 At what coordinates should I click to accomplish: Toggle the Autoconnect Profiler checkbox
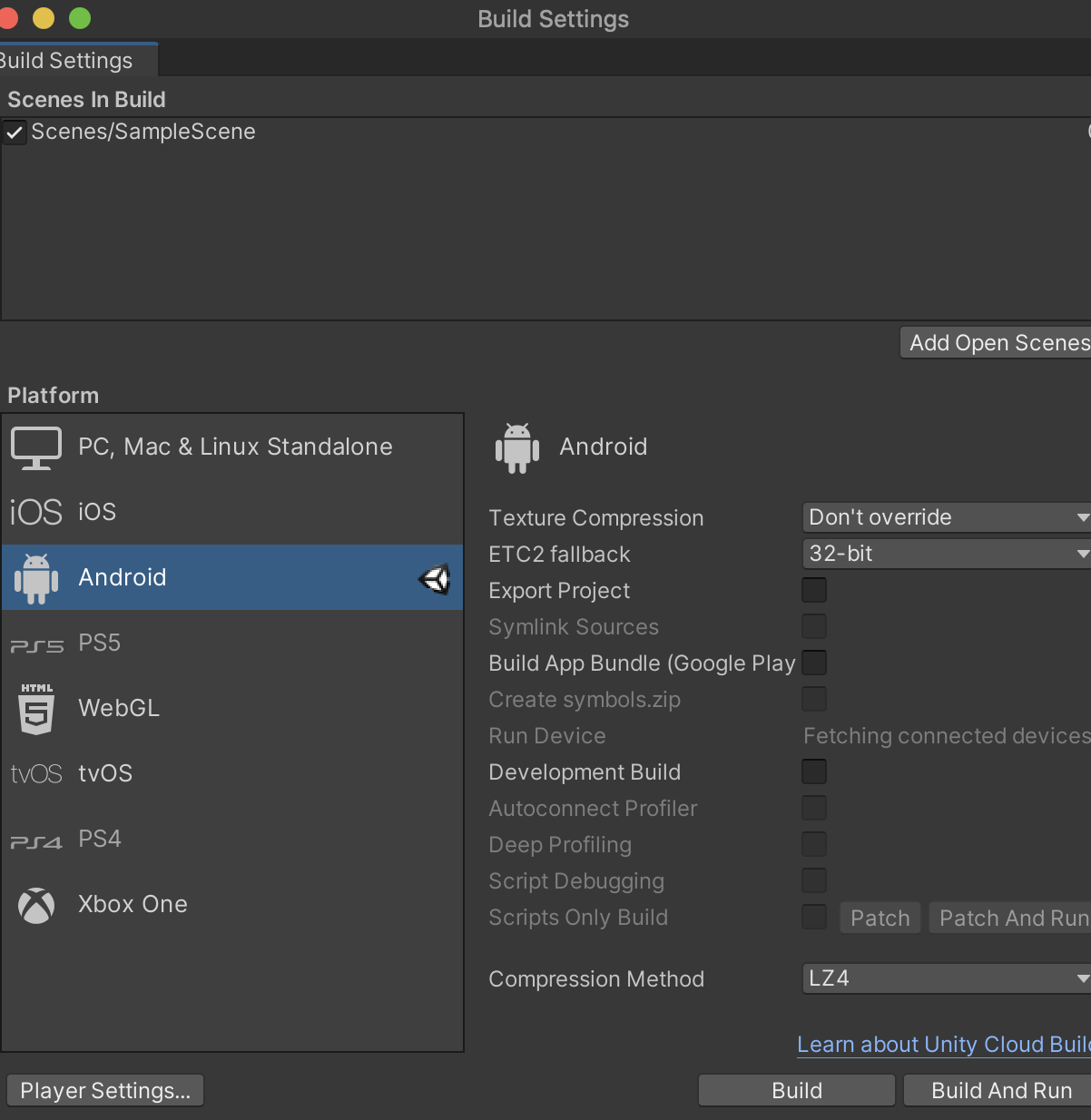click(814, 808)
